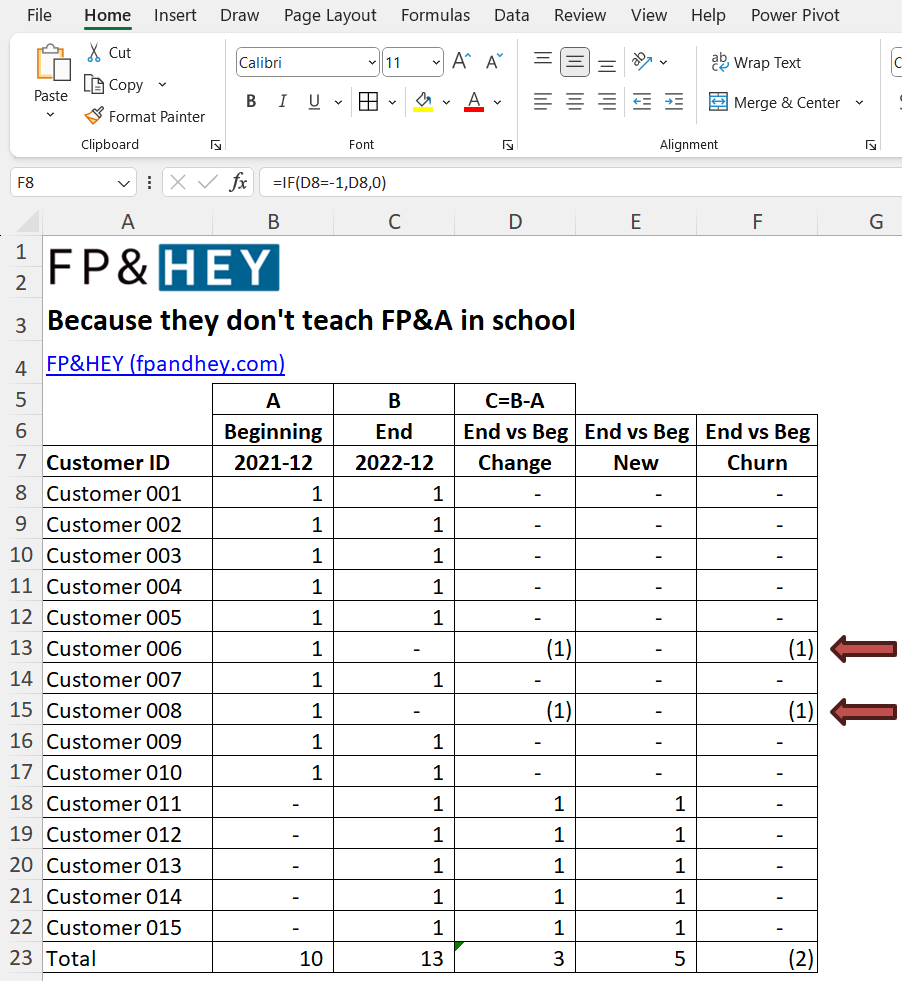Expand the borders dropdown arrow
This screenshot has width=902, height=981.
tap(392, 102)
